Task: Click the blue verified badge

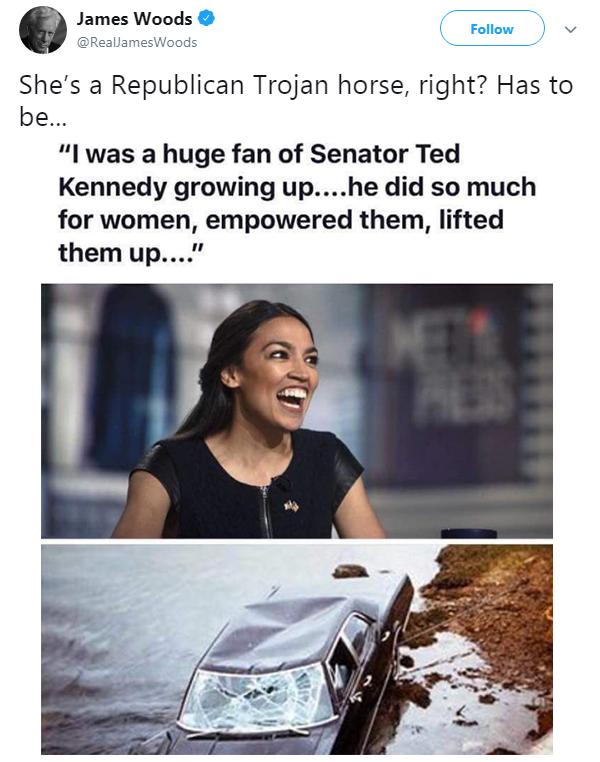Action: (x=206, y=18)
